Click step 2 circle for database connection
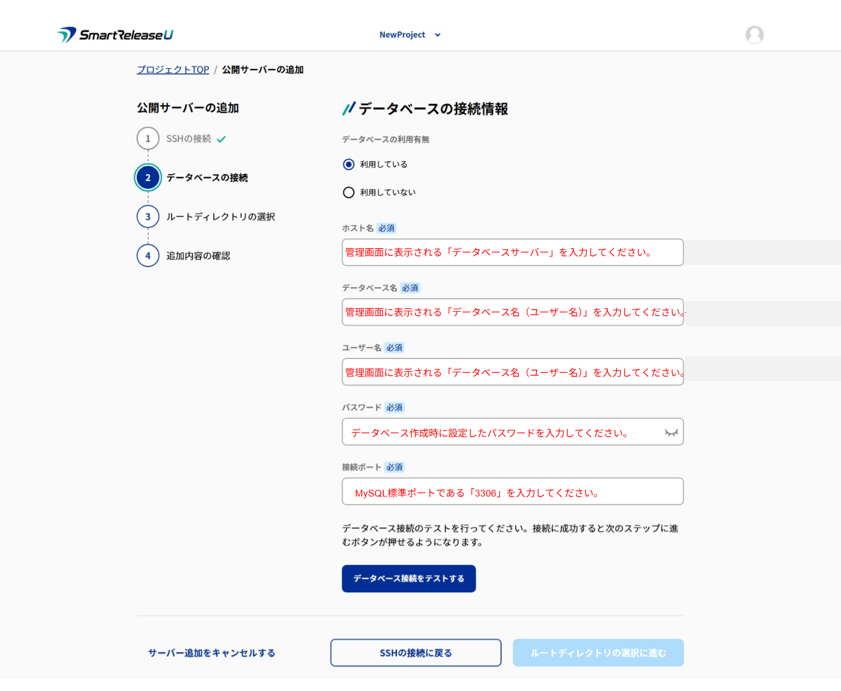 148,177
